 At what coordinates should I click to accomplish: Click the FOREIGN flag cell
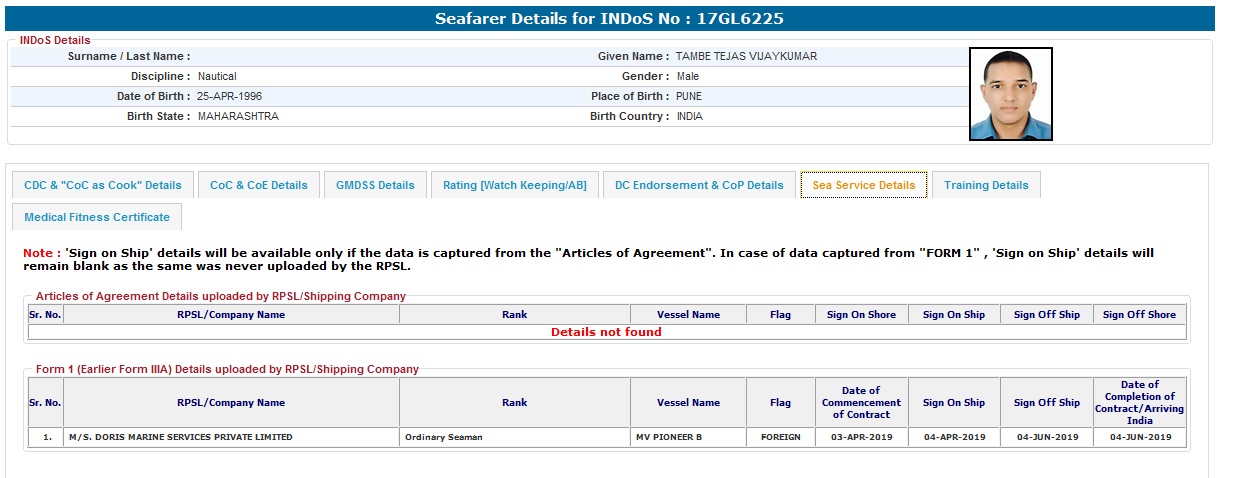pos(780,437)
